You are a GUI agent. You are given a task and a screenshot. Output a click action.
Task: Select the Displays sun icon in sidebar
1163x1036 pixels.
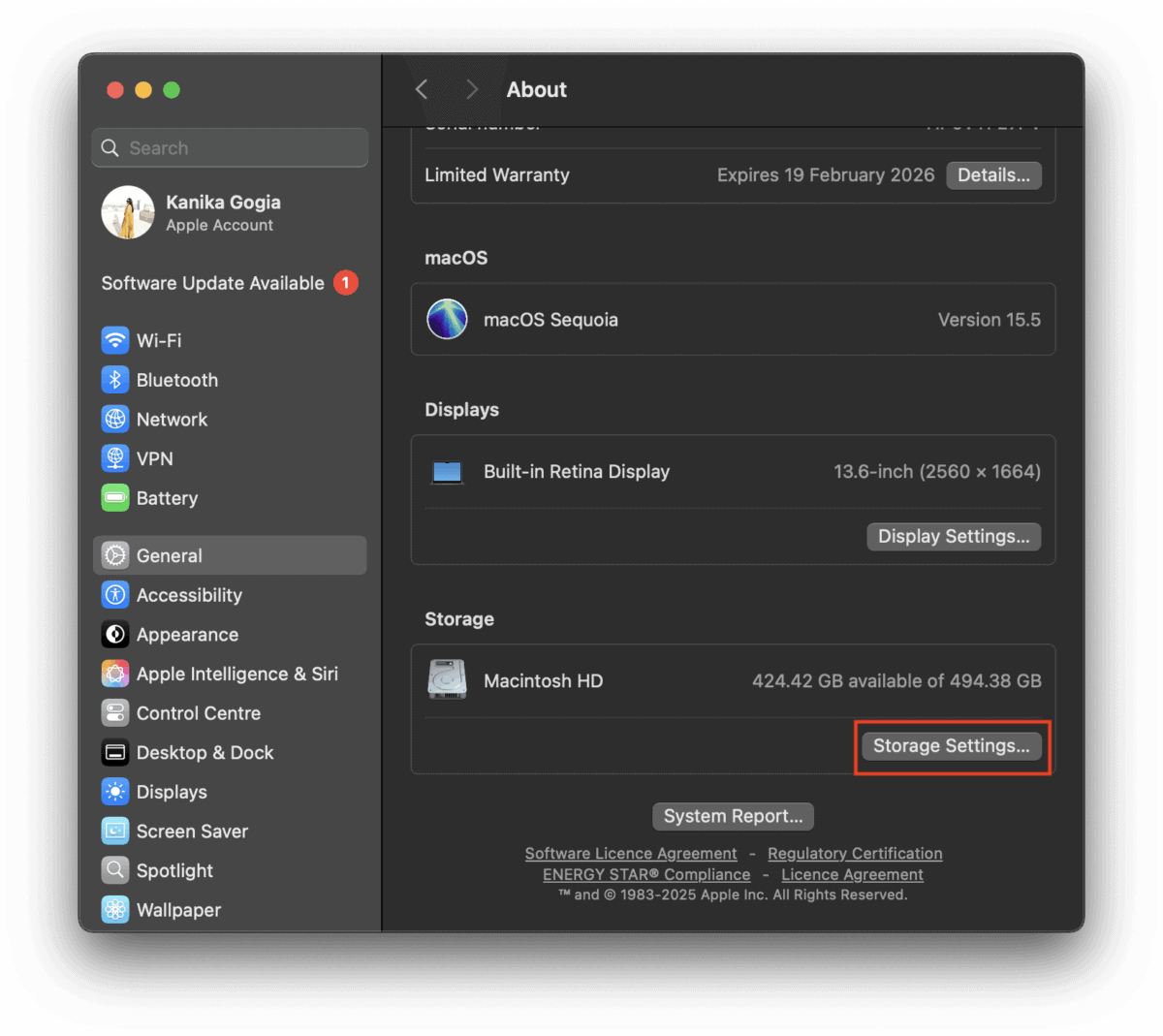(115, 792)
